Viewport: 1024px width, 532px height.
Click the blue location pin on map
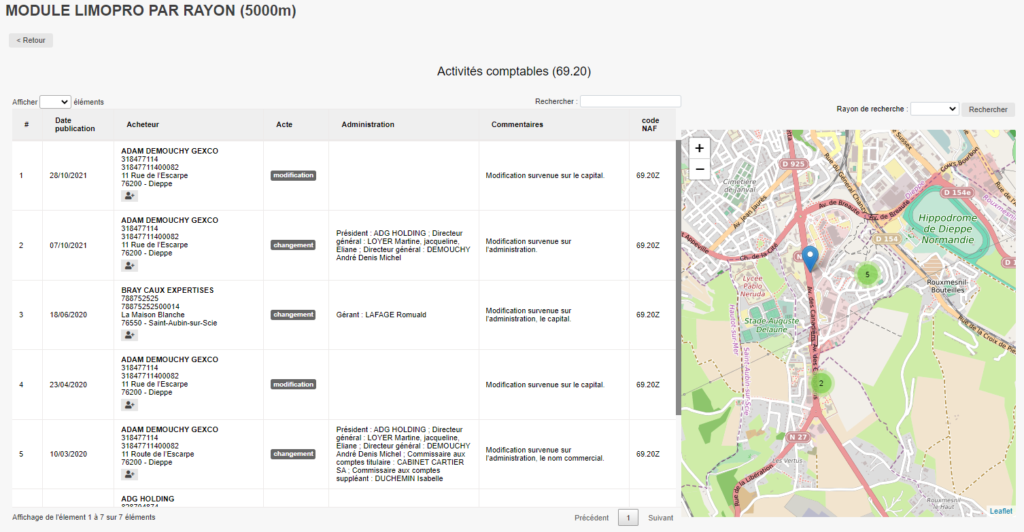pos(811,258)
